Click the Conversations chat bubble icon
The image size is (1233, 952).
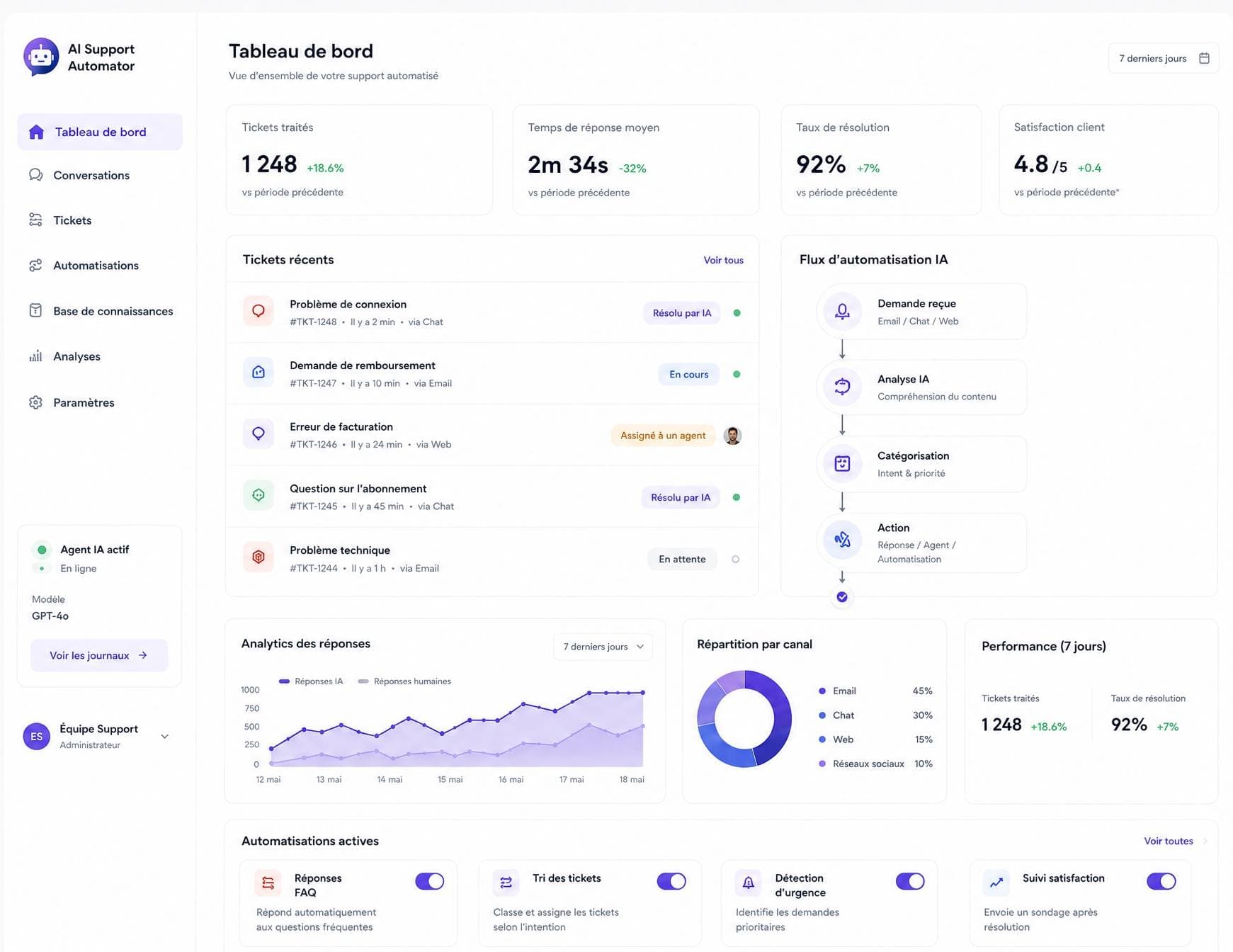point(35,175)
